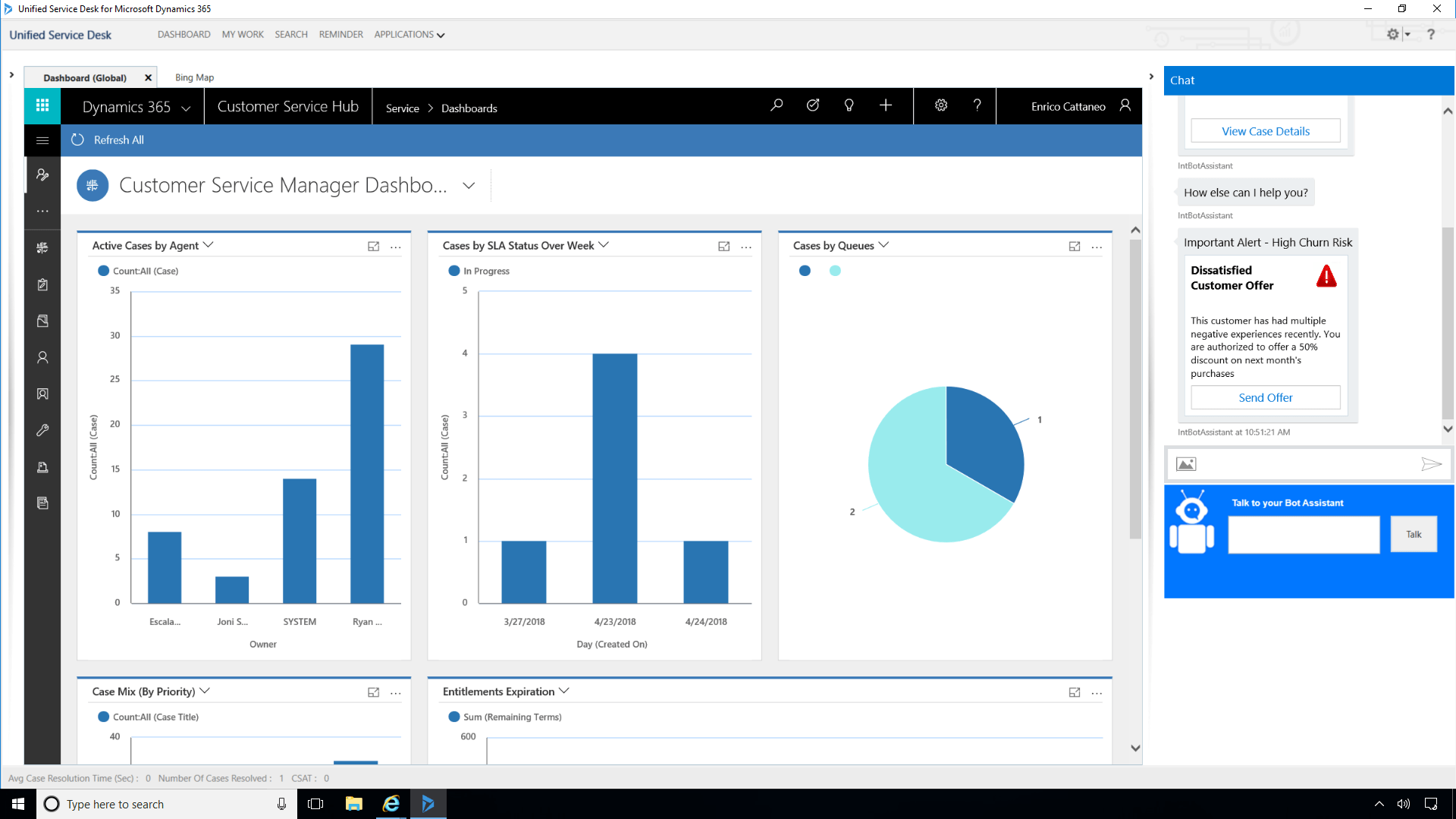Expand the Case Mix (By Priority) chart
Screen dimensions: 1456x819
[x=374, y=692]
